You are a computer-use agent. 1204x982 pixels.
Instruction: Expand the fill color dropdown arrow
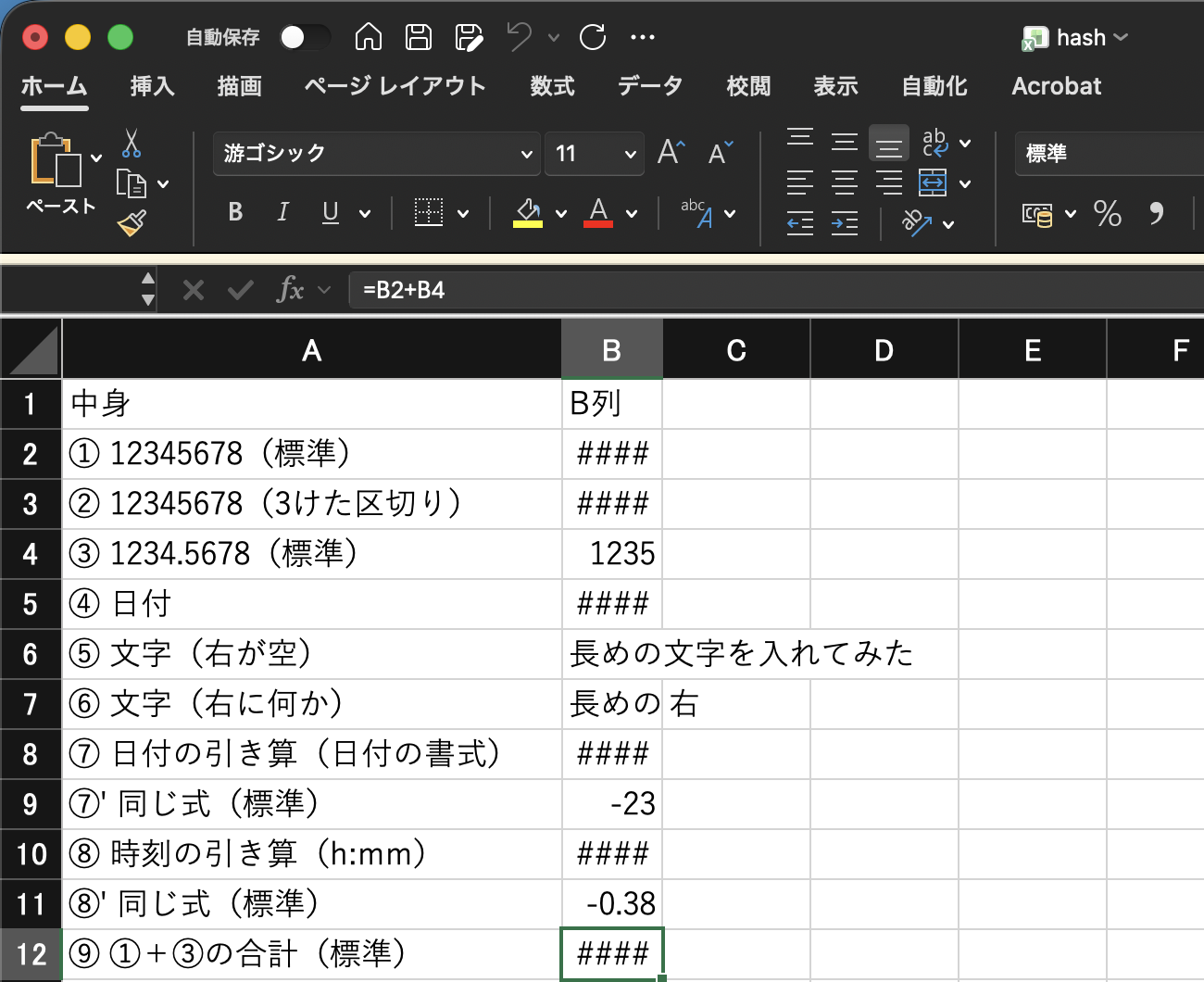pyautogui.click(x=561, y=213)
